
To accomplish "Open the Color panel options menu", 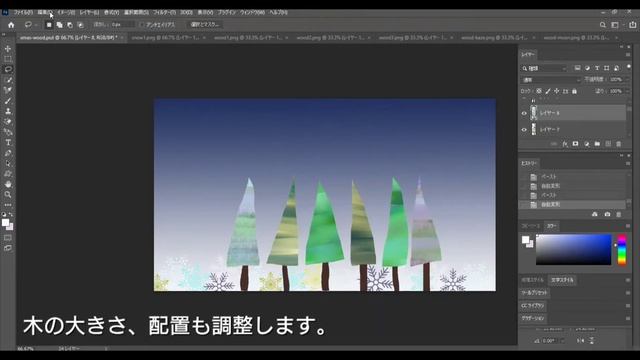I will pos(628,226).
